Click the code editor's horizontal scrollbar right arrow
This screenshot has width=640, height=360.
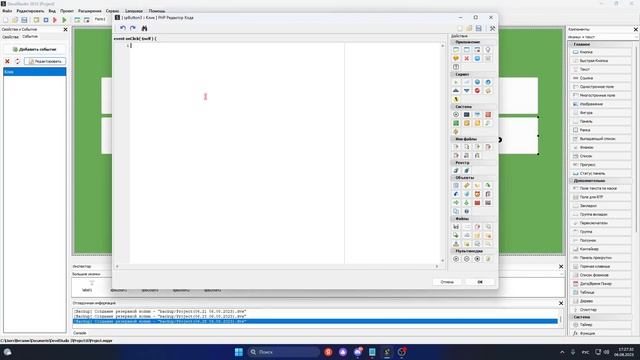coord(437,267)
